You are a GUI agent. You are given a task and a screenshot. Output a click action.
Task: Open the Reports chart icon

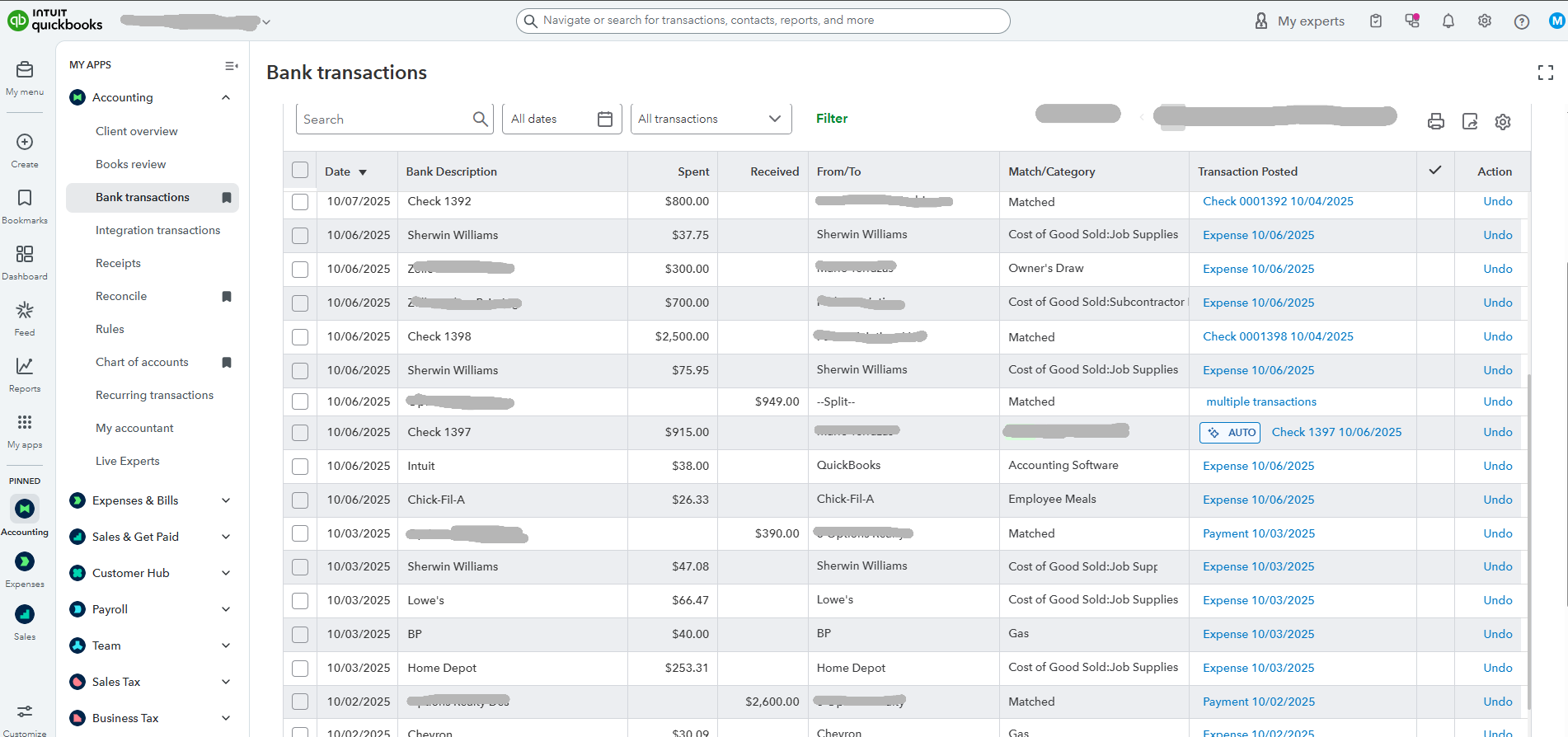[25, 366]
